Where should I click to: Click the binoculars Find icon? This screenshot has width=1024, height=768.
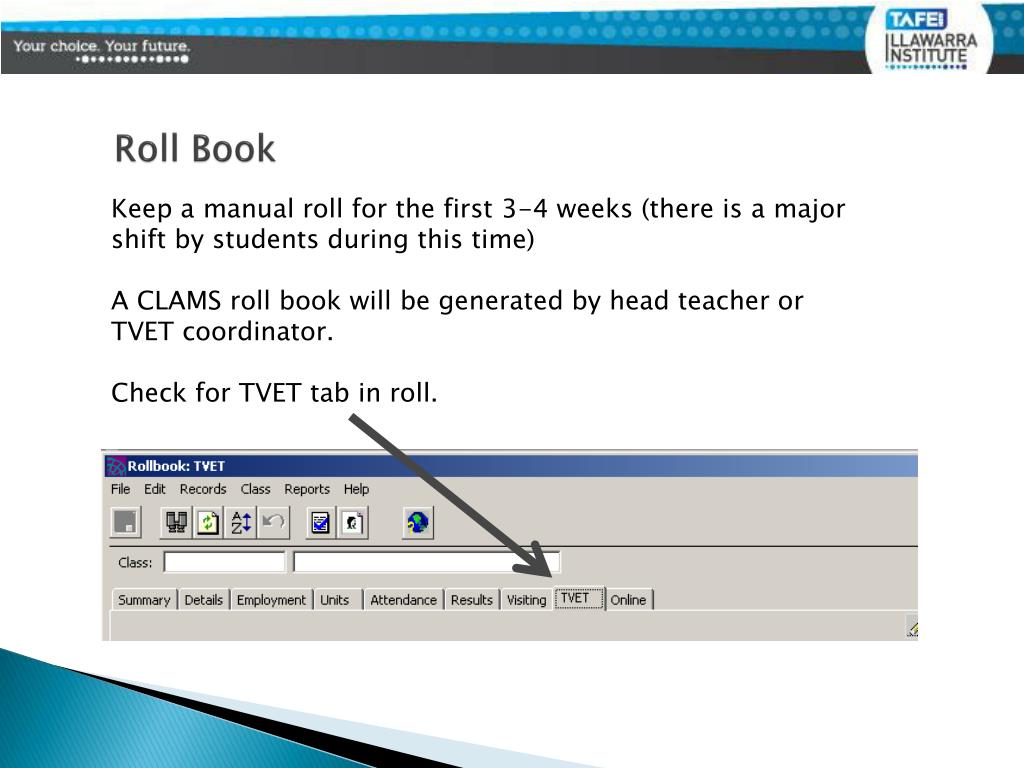[x=176, y=522]
